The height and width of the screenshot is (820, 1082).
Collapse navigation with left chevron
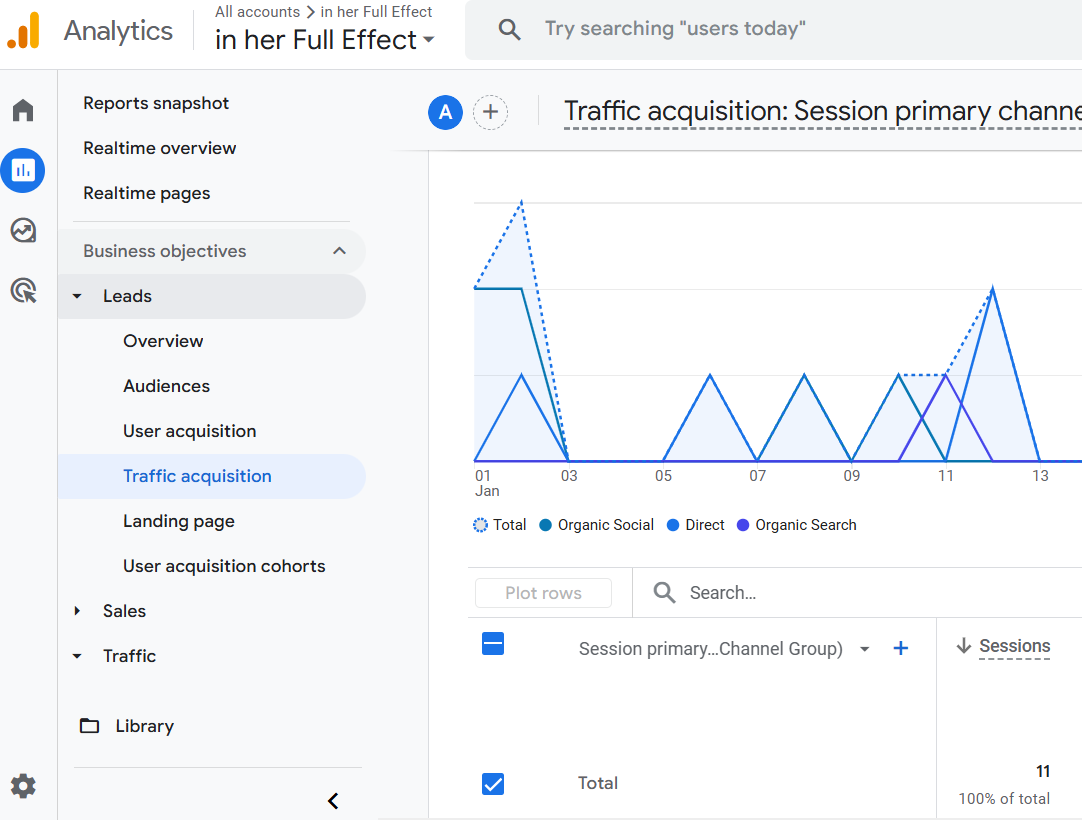click(x=333, y=801)
